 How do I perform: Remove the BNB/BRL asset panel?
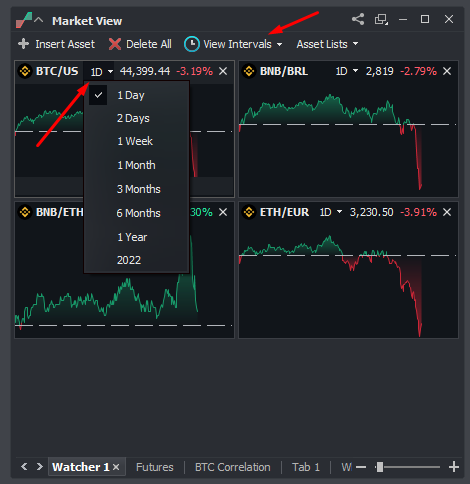pyautogui.click(x=447, y=71)
